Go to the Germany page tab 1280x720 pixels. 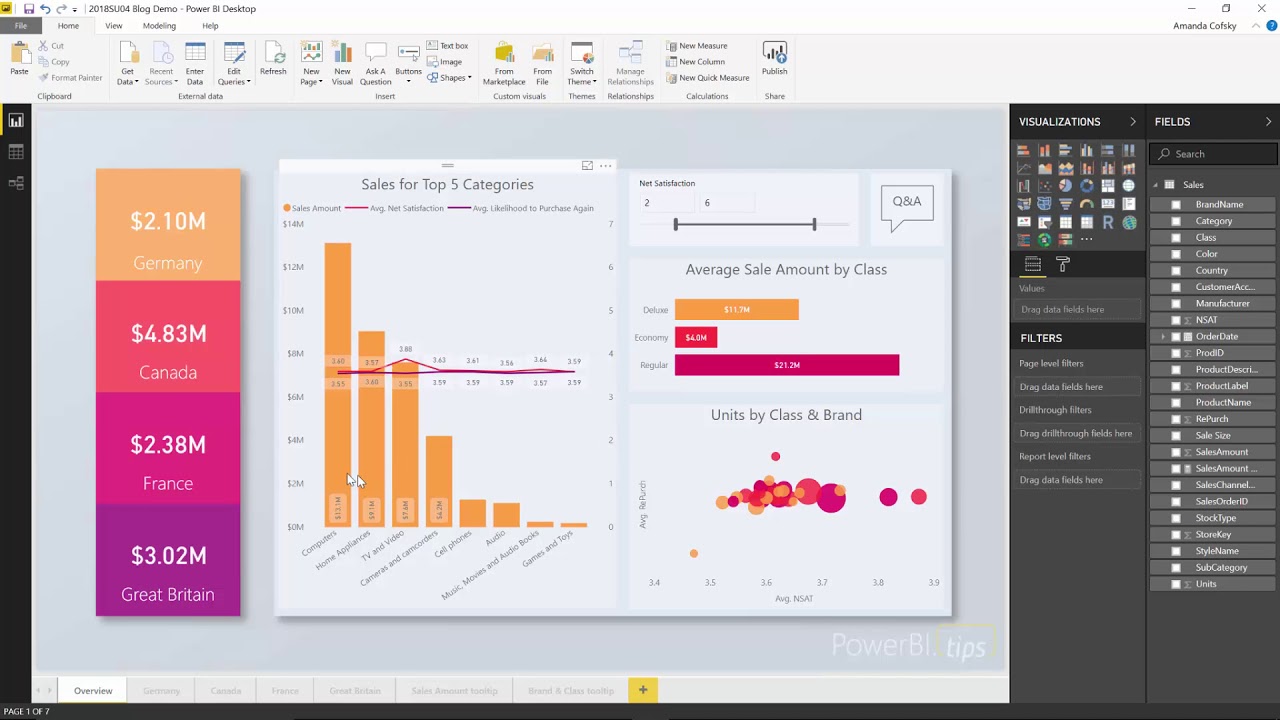click(x=161, y=690)
